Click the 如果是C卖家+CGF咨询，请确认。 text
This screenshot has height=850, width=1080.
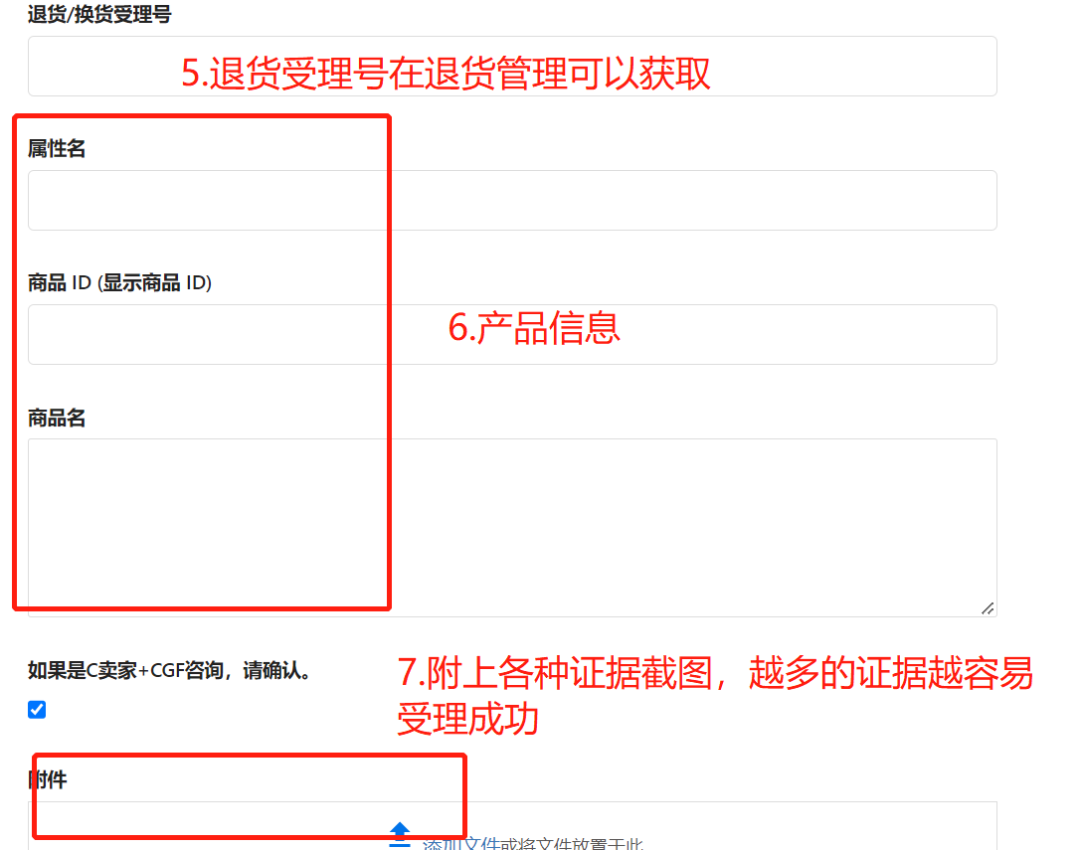coord(169,670)
